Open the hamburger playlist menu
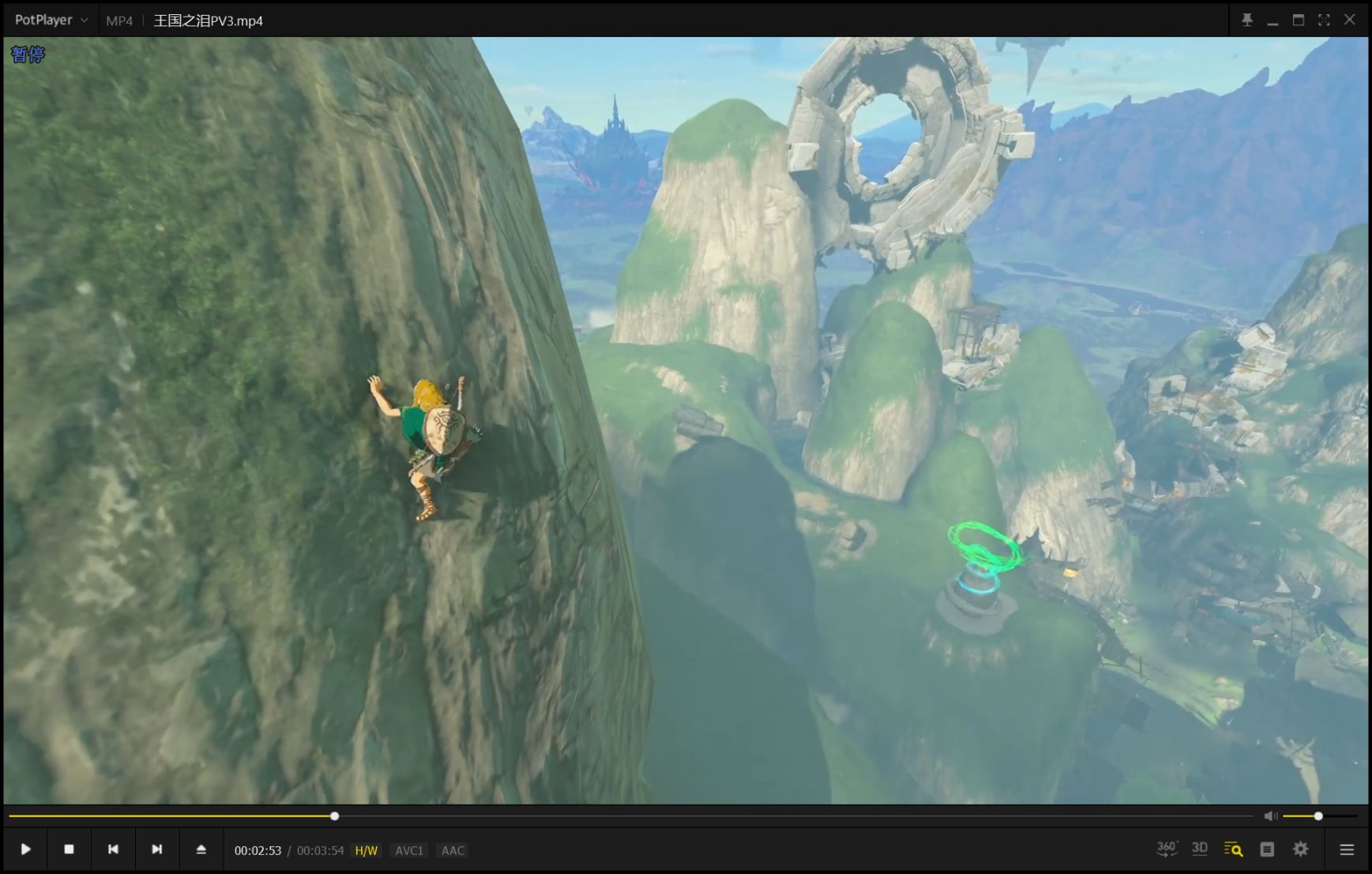The image size is (1372, 874). 1347,850
